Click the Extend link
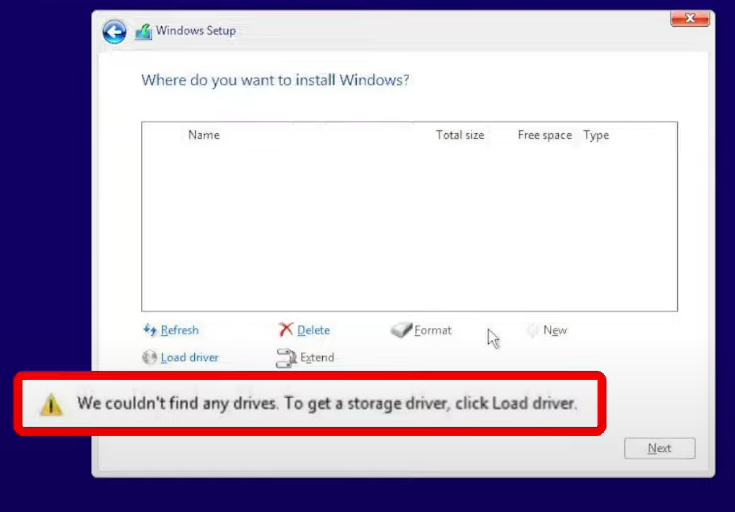 (317, 357)
